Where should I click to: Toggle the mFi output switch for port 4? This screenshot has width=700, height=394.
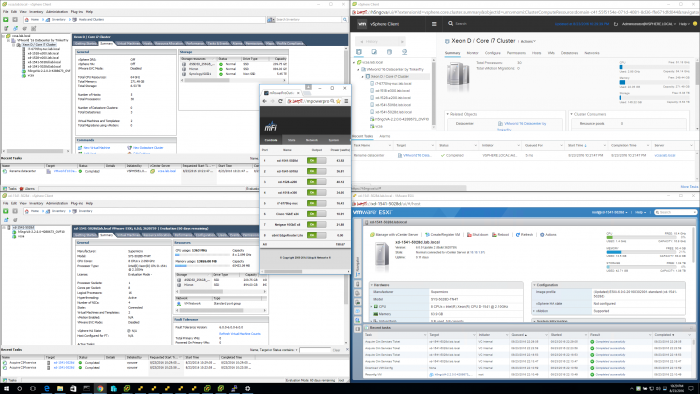pyautogui.click(x=316, y=193)
